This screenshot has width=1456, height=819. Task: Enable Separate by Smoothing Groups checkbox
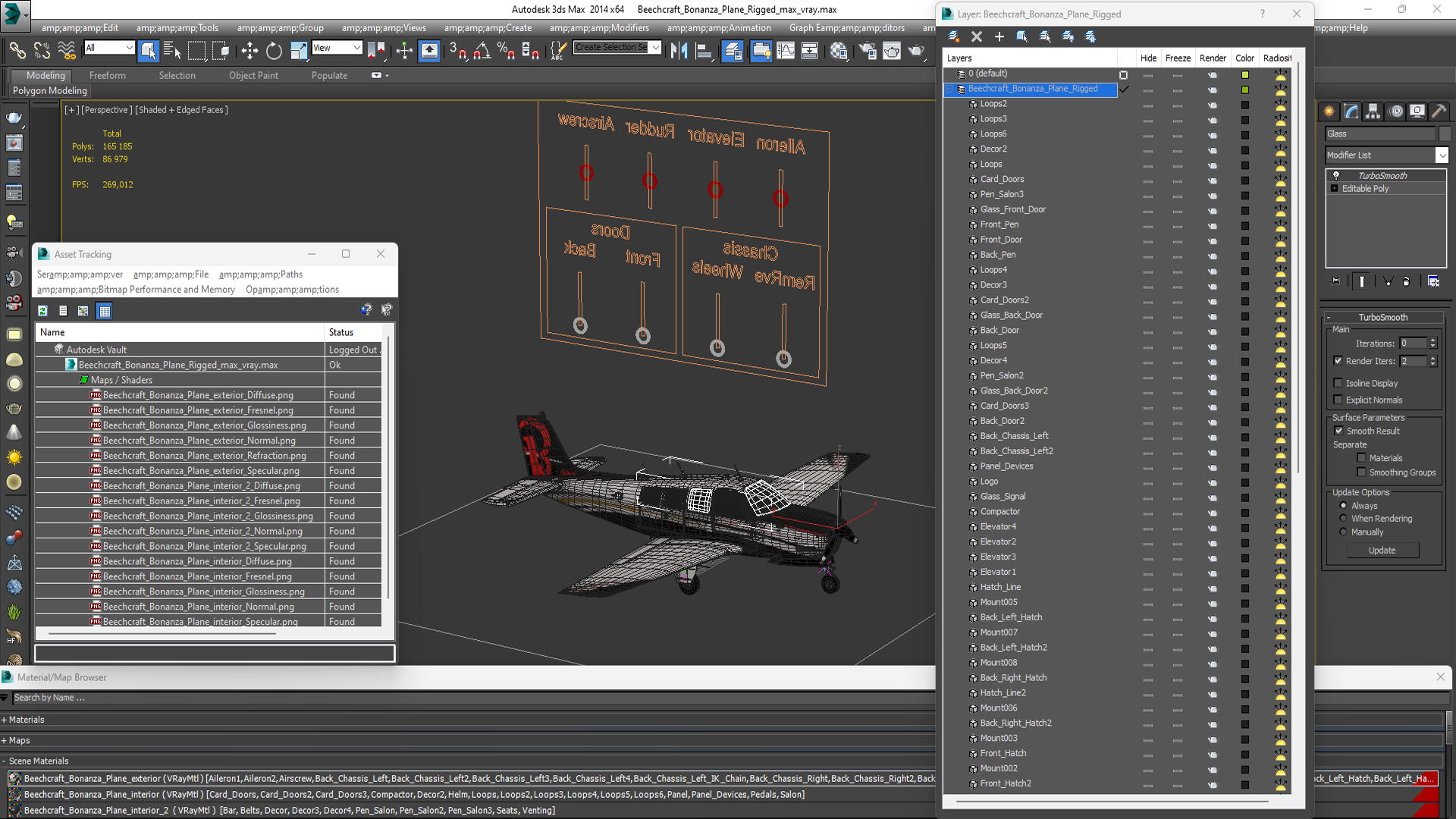[1361, 472]
